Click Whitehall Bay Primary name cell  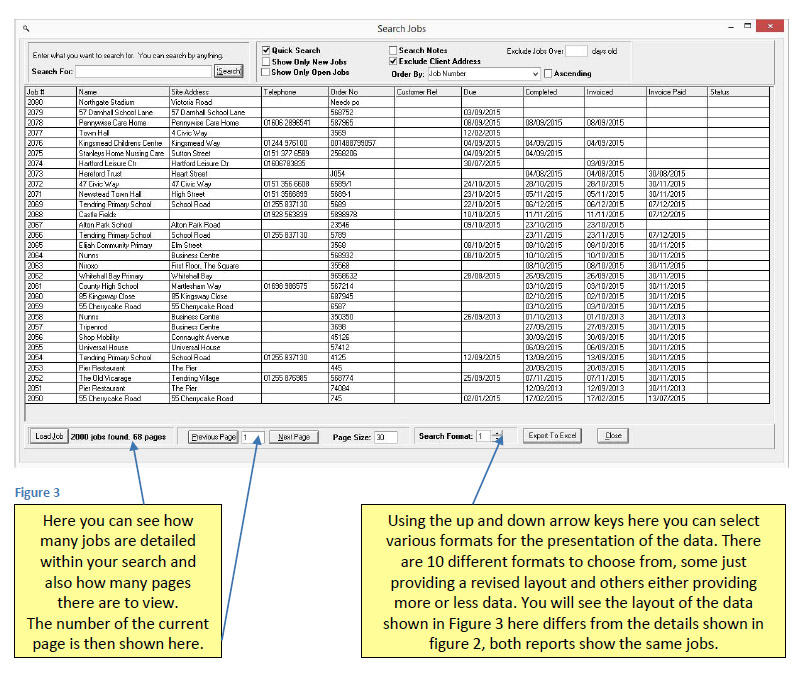tap(123, 276)
